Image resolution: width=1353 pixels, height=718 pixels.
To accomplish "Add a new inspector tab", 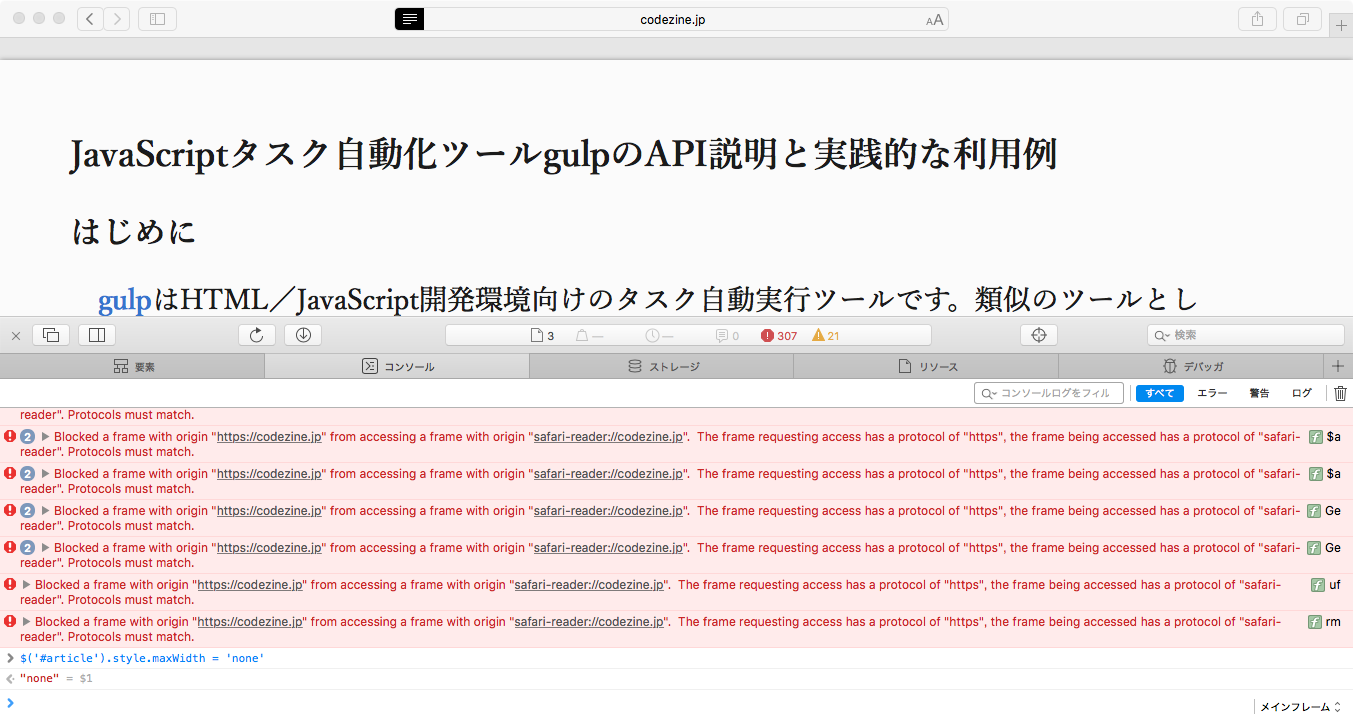I will click(x=1338, y=366).
